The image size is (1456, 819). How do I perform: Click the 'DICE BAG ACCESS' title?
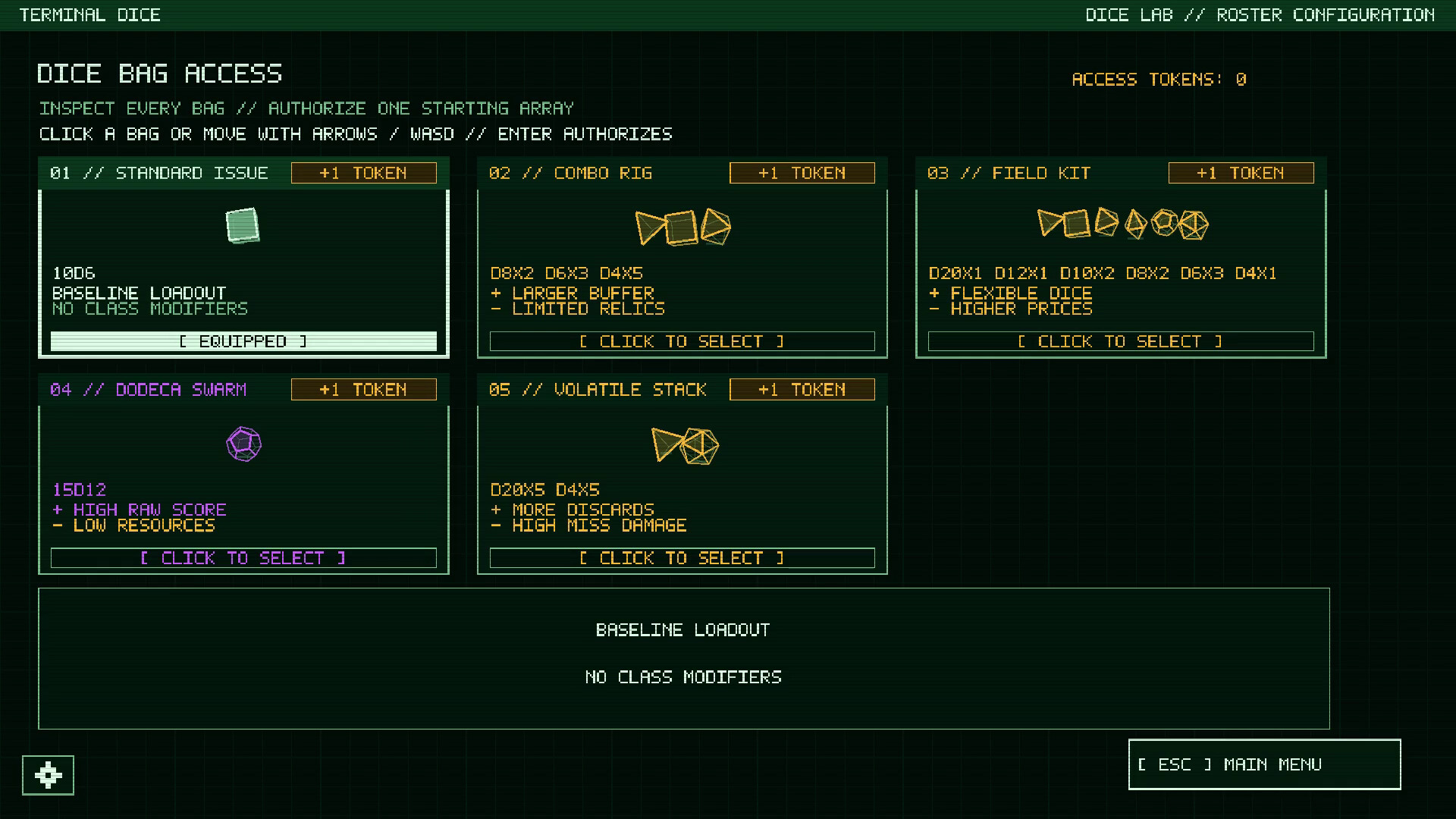click(x=159, y=74)
